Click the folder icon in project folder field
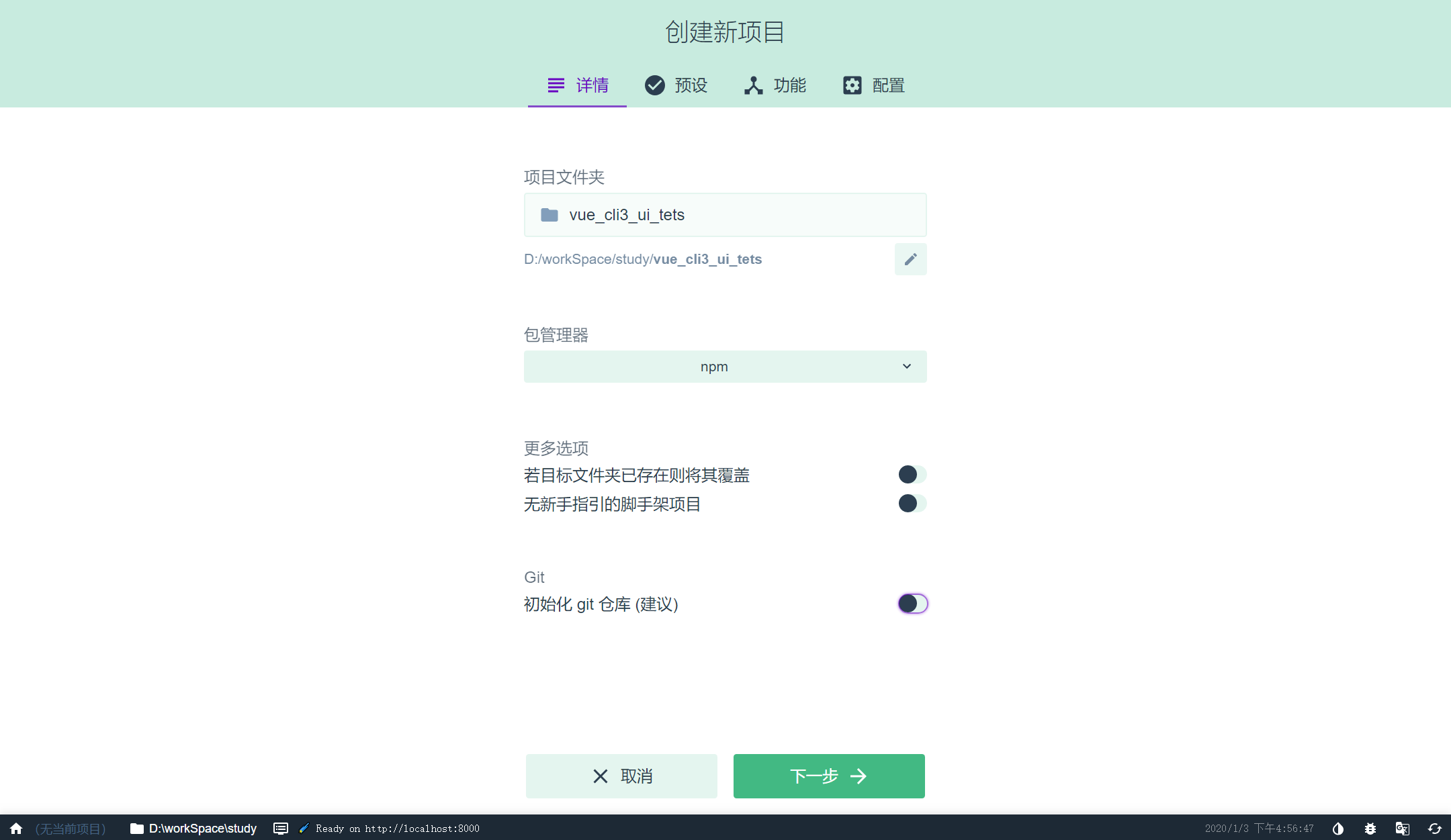This screenshot has height=840, width=1451. pos(549,215)
